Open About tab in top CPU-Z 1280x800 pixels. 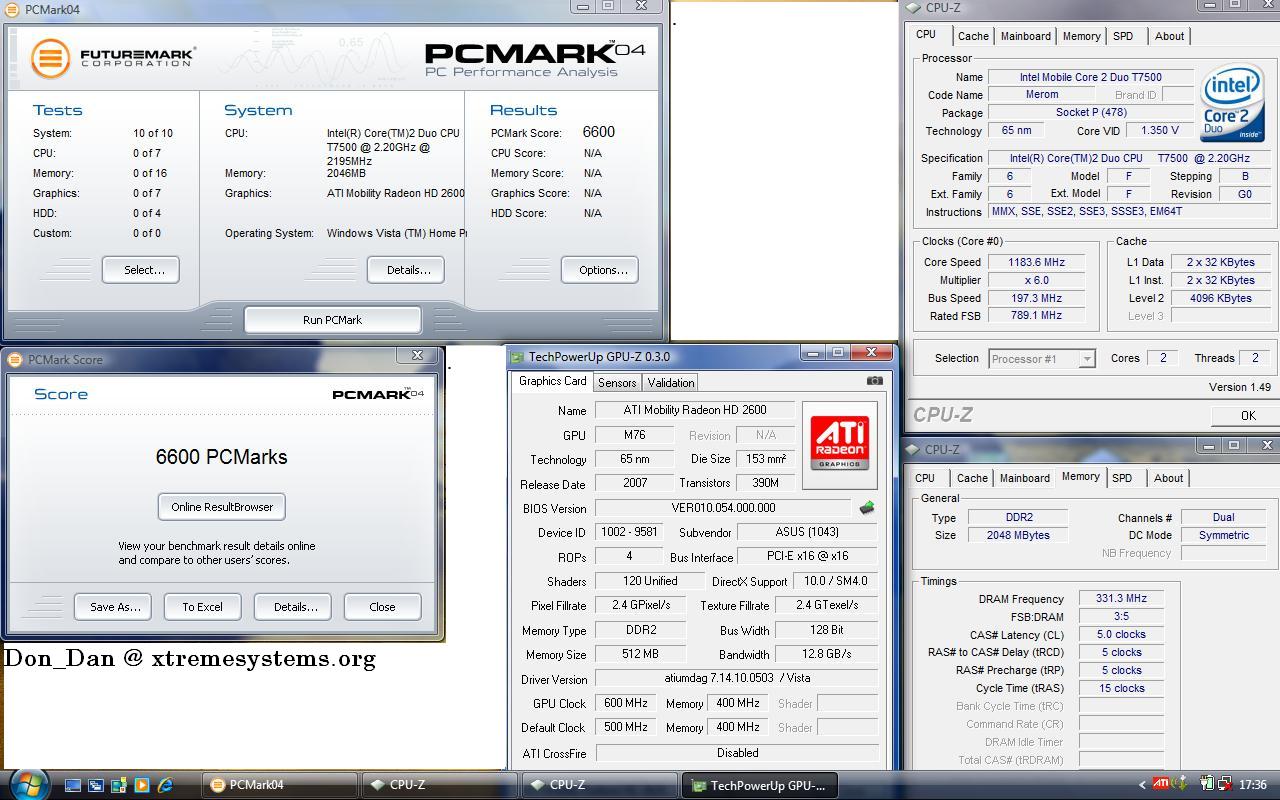point(1169,36)
